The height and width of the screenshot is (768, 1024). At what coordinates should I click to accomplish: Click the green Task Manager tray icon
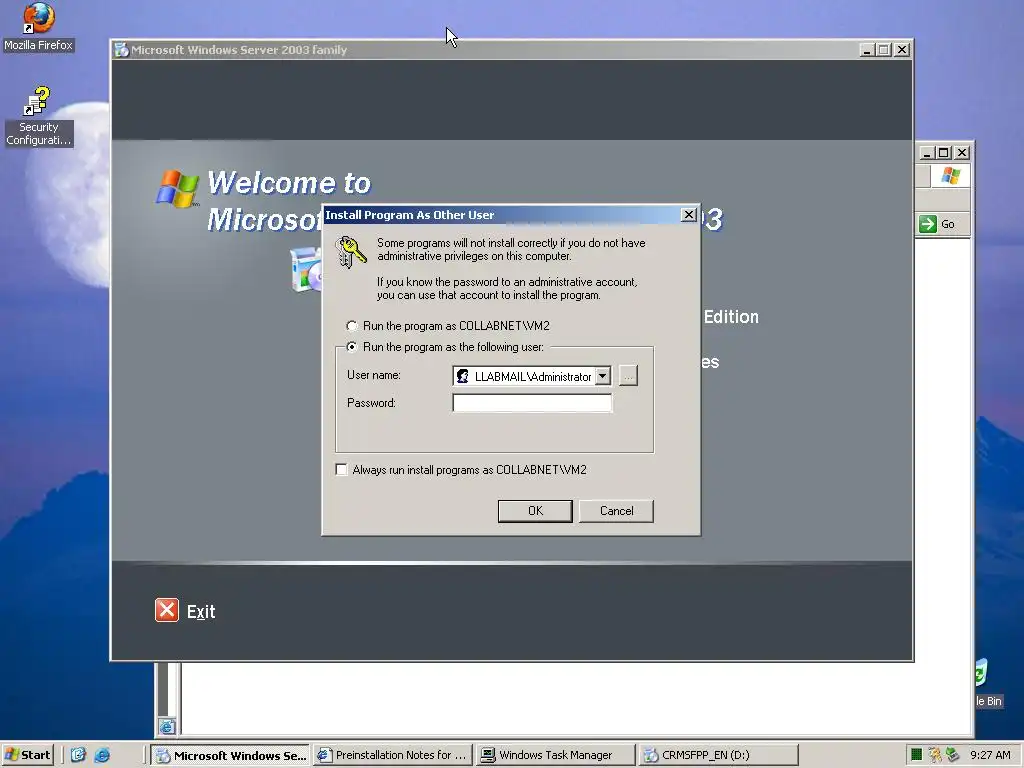tap(917, 755)
